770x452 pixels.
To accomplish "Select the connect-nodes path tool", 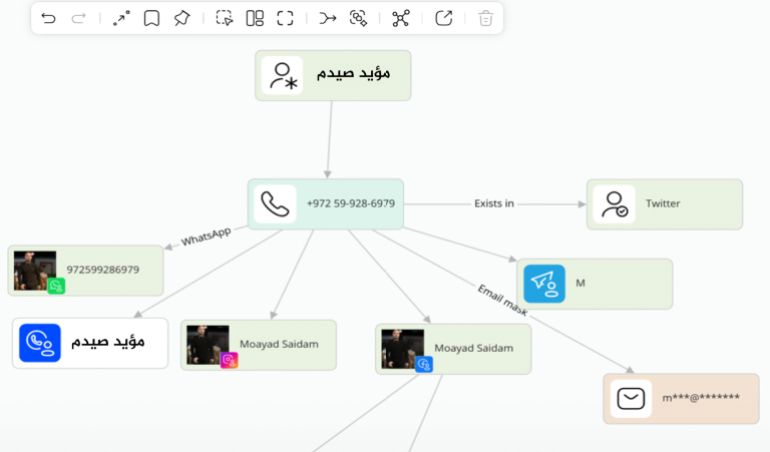I will point(121,18).
